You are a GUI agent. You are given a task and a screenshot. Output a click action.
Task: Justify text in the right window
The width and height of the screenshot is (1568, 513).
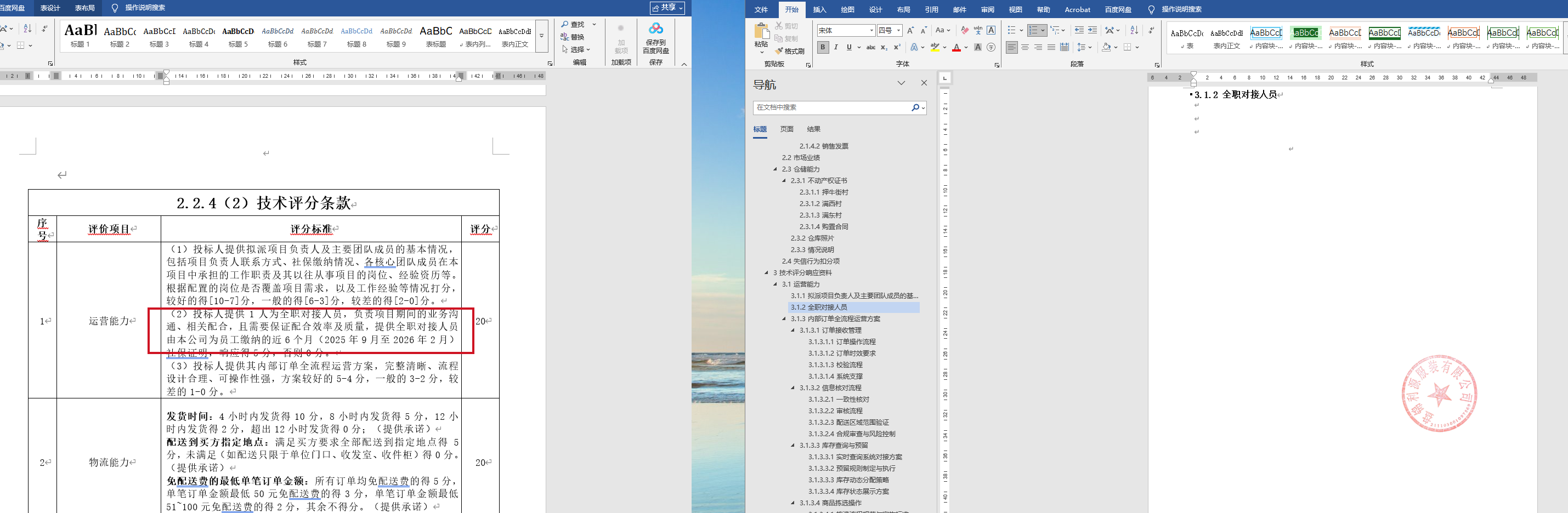[1051, 48]
